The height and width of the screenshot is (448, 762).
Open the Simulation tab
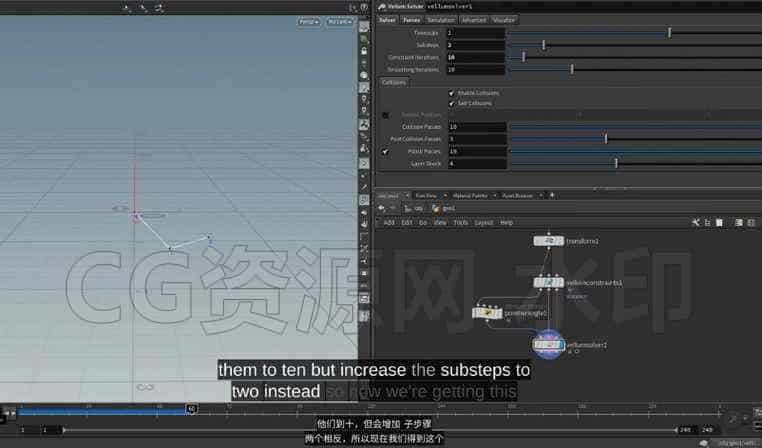[x=441, y=20]
